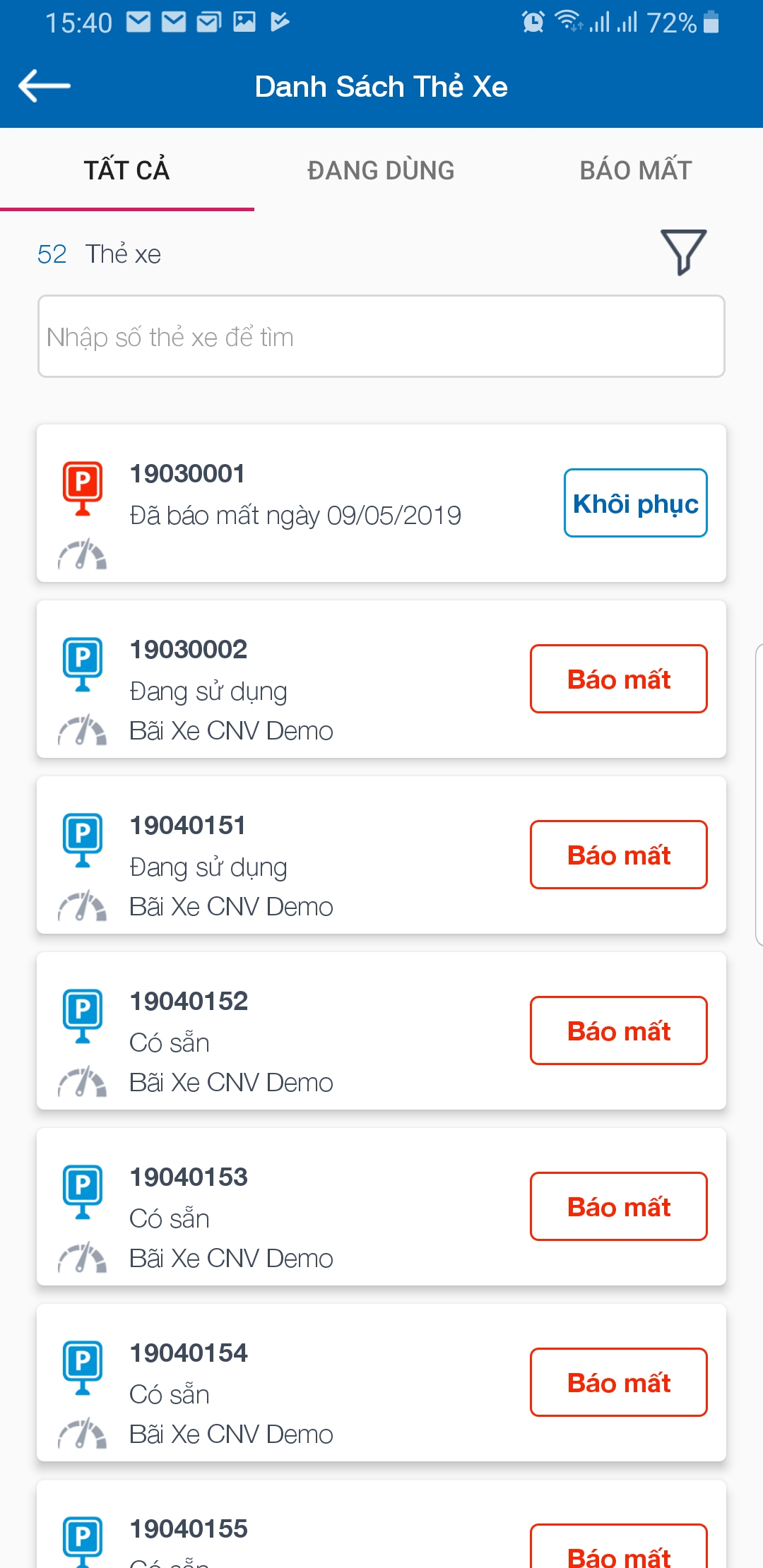Viewport: 763px width, 1568px height.
Task: Tap the mail notification icon in status bar
Action: (138, 23)
